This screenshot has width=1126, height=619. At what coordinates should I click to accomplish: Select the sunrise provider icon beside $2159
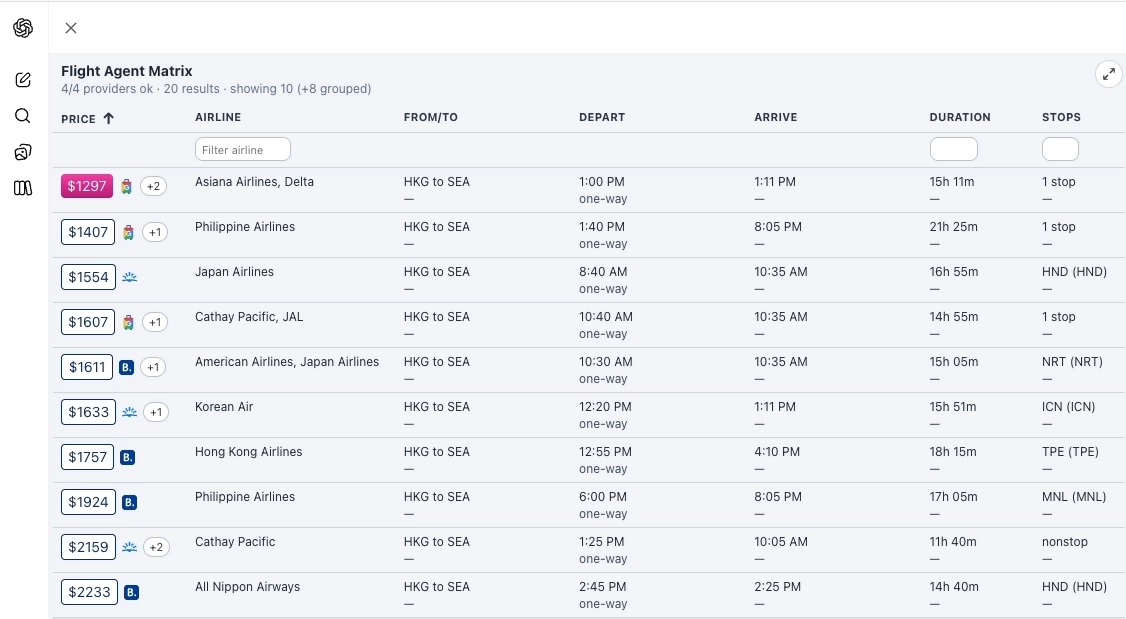(x=129, y=547)
